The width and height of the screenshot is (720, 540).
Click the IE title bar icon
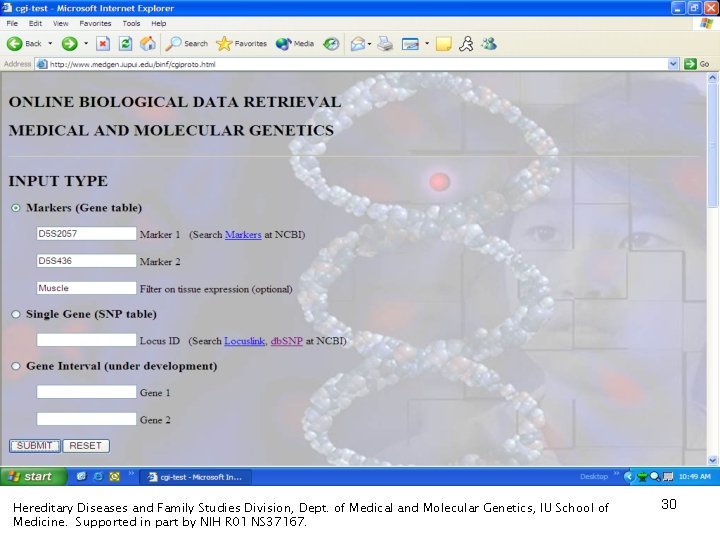7,8
